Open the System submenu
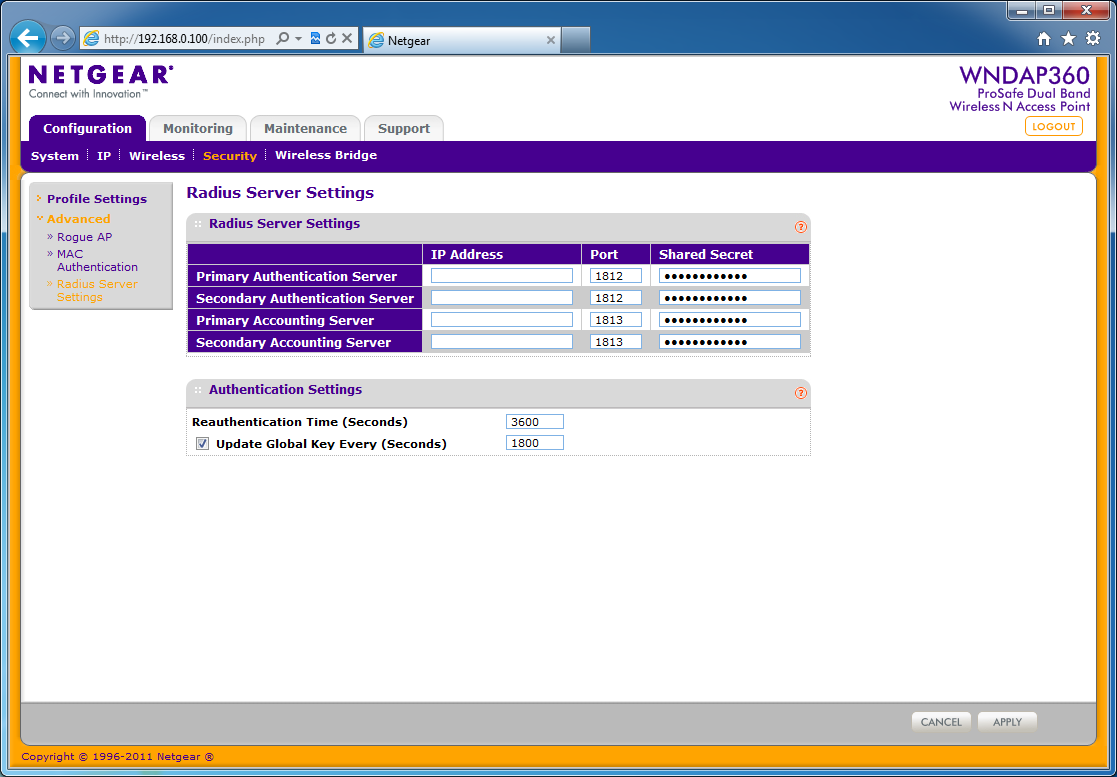1117x777 pixels. pos(55,156)
